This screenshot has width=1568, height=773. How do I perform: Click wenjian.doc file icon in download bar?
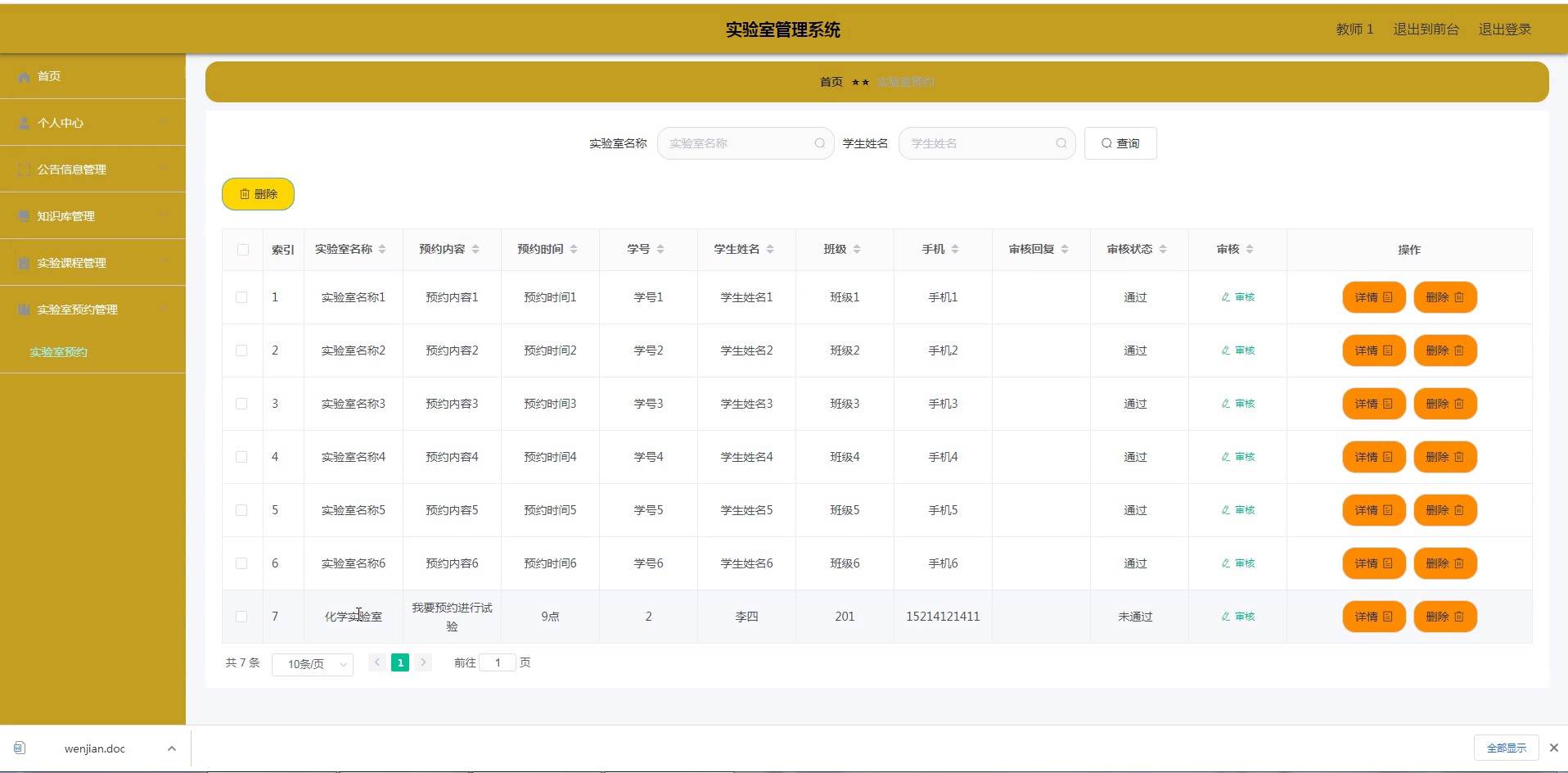pos(20,748)
